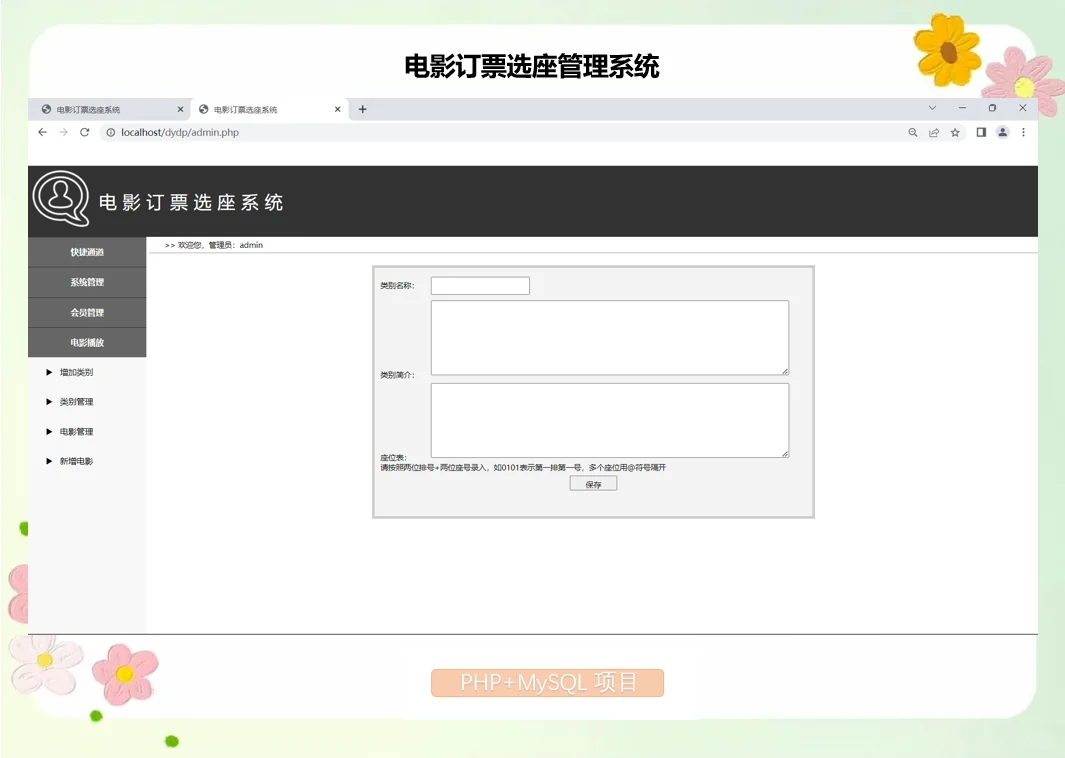Click the back arrow in the browser toolbar
Viewport: 1065px width, 758px height.
click(x=41, y=132)
